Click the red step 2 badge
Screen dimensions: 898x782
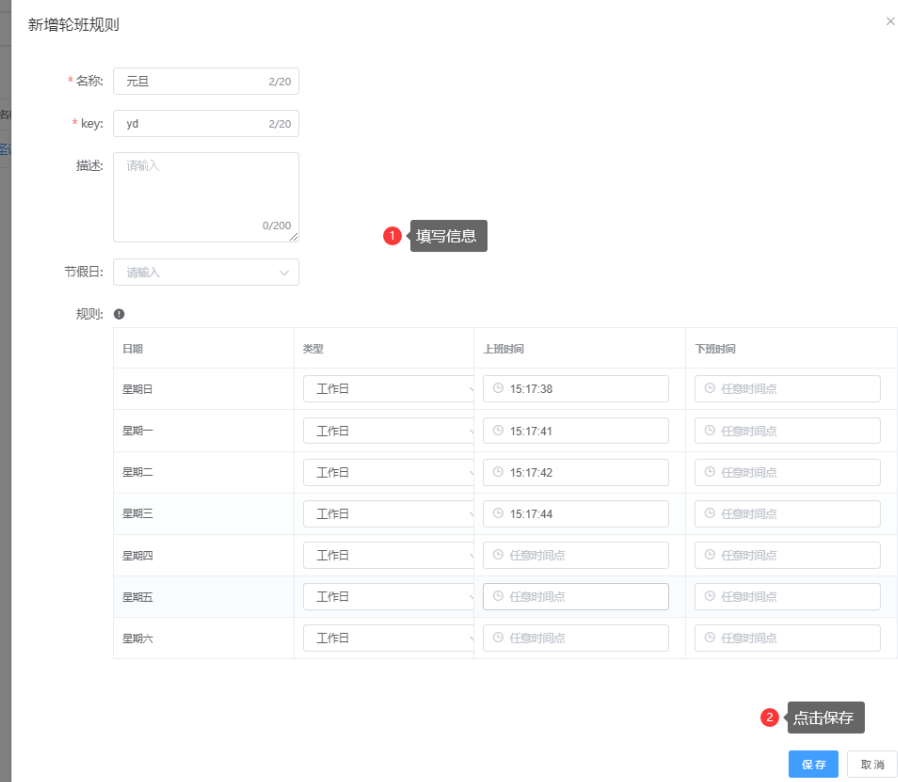click(769, 717)
